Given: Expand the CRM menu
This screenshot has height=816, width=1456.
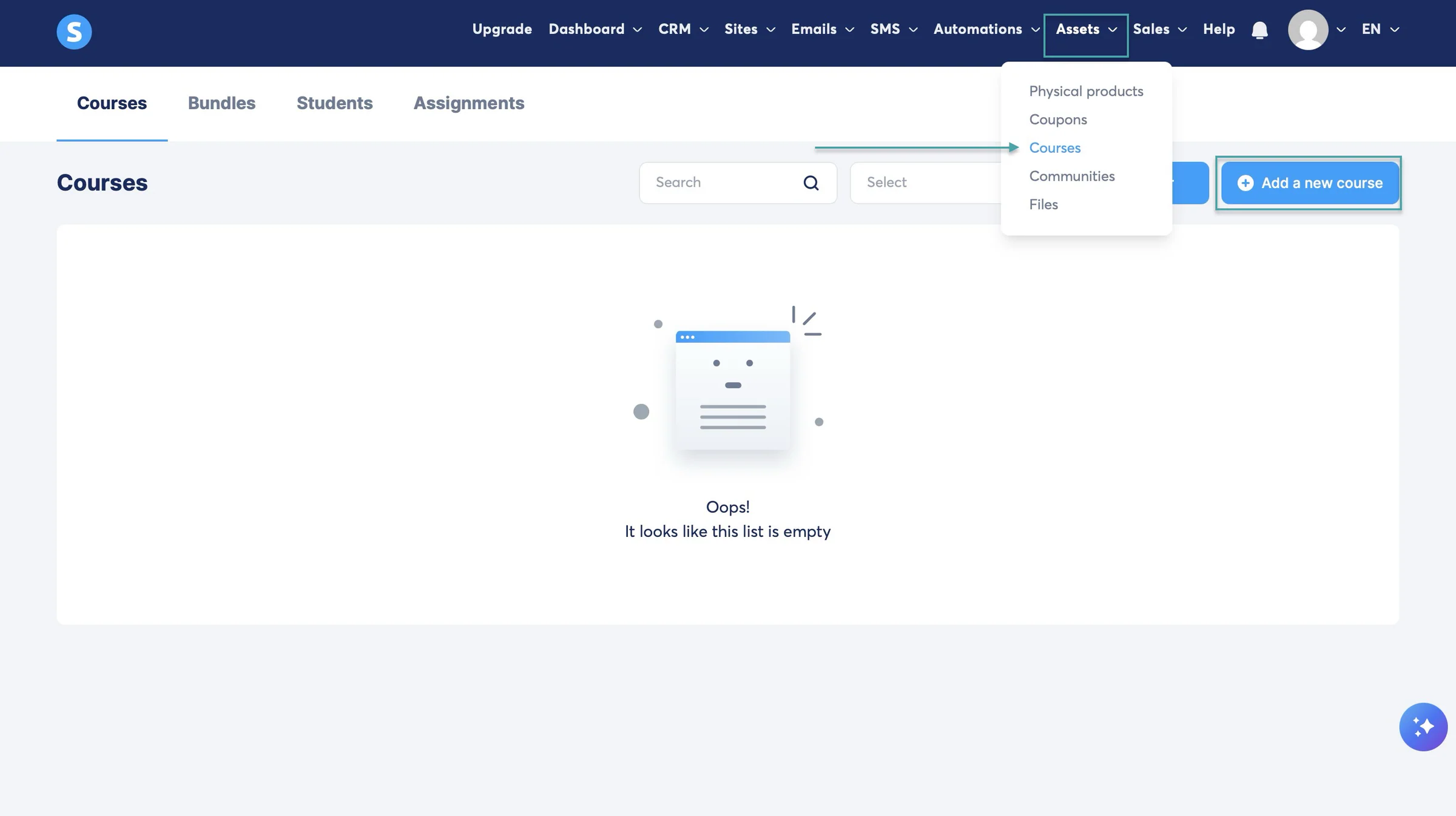Looking at the screenshot, I should [683, 29].
